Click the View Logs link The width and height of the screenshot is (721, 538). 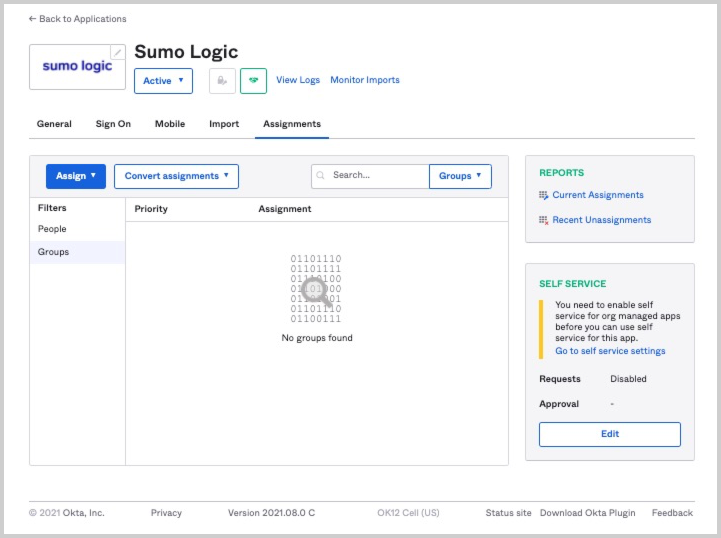coord(298,80)
